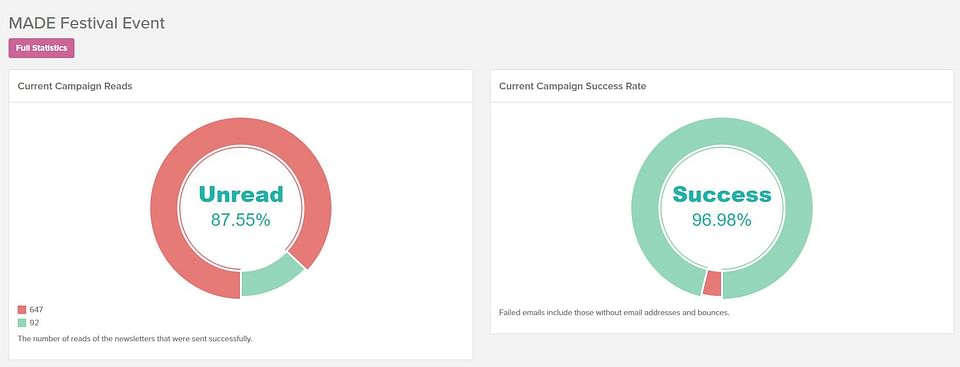The height and width of the screenshot is (367, 960).
Task: Select the green read donut segment
Action: click(271, 277)
